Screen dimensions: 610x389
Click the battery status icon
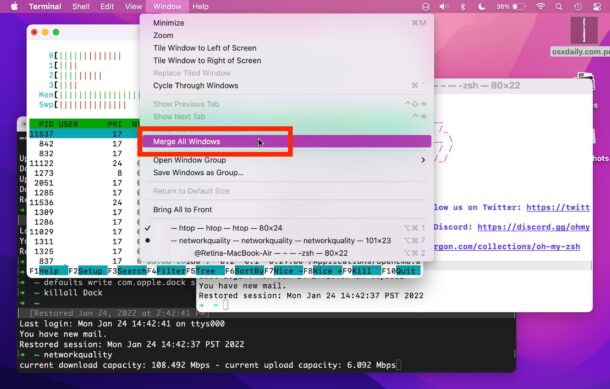(518, 7)
